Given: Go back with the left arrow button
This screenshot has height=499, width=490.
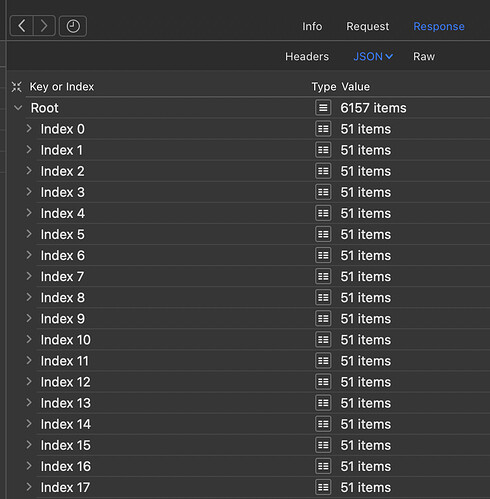Looking at the screenshot, I should pyautogui.click(x=22, y=26).
